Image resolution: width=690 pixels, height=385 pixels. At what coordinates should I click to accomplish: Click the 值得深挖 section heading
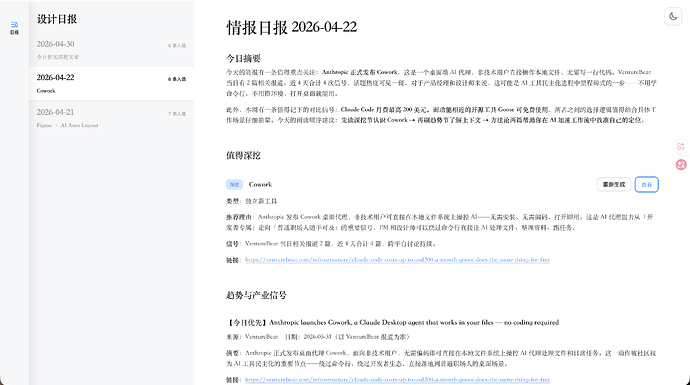pyautogui.click(x=243, y=155)
